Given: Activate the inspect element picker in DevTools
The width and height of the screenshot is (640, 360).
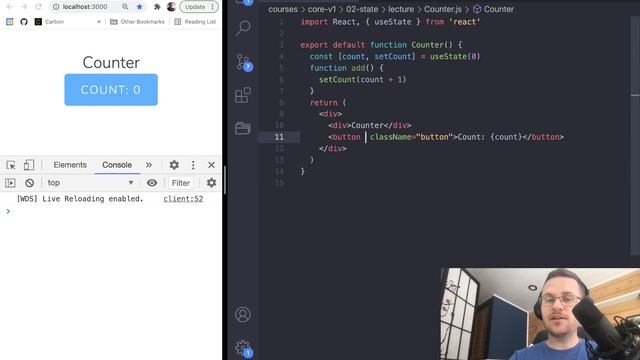Looking at the screenshot, I should pyautogui.click(x=11, y=165).
